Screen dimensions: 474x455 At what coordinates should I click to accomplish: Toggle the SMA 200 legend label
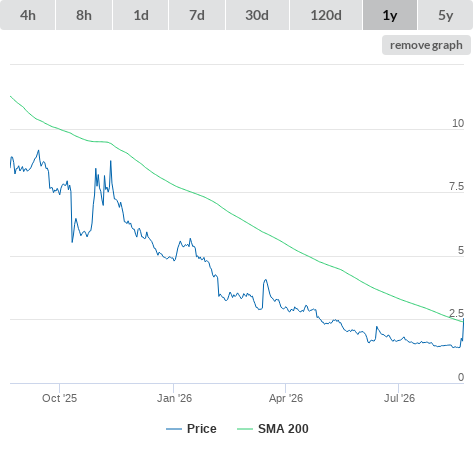(x=283, y=429)
